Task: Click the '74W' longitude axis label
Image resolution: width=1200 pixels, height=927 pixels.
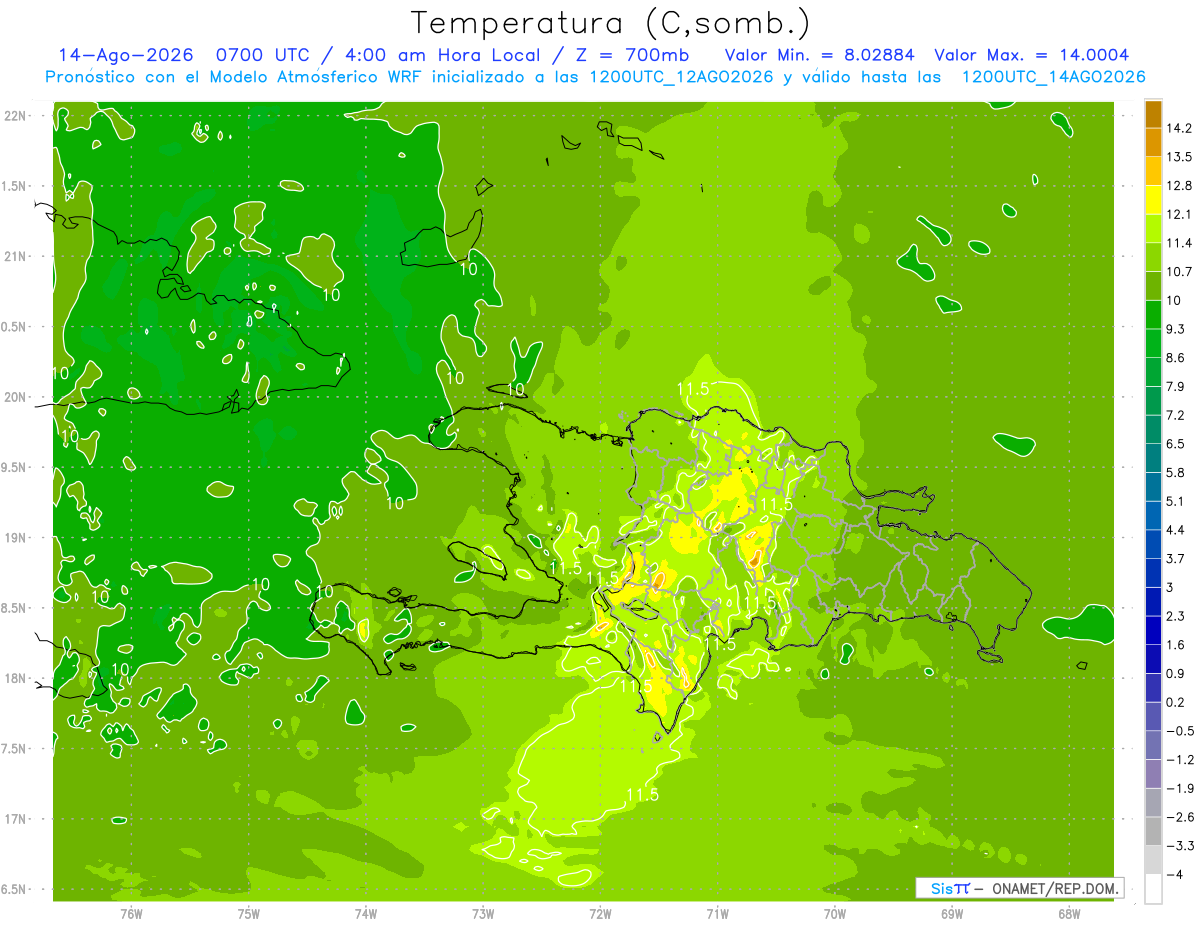Action: click(x=366, y=914)
